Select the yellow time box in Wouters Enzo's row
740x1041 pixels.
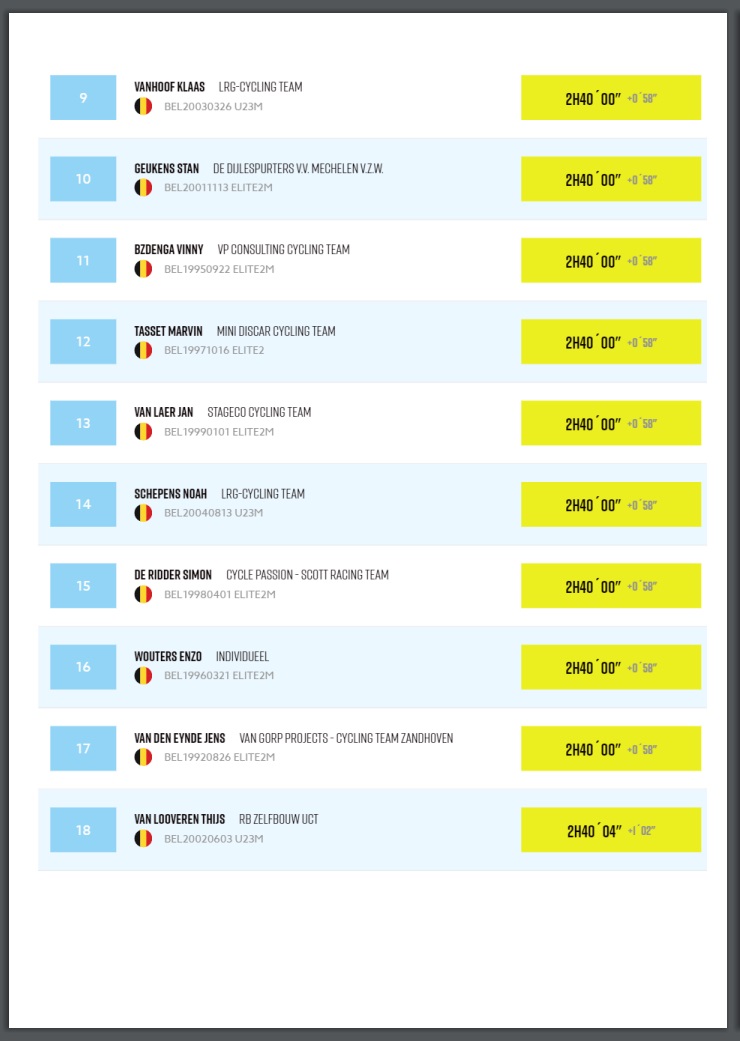pyautogui.click(x=611, y=667)
